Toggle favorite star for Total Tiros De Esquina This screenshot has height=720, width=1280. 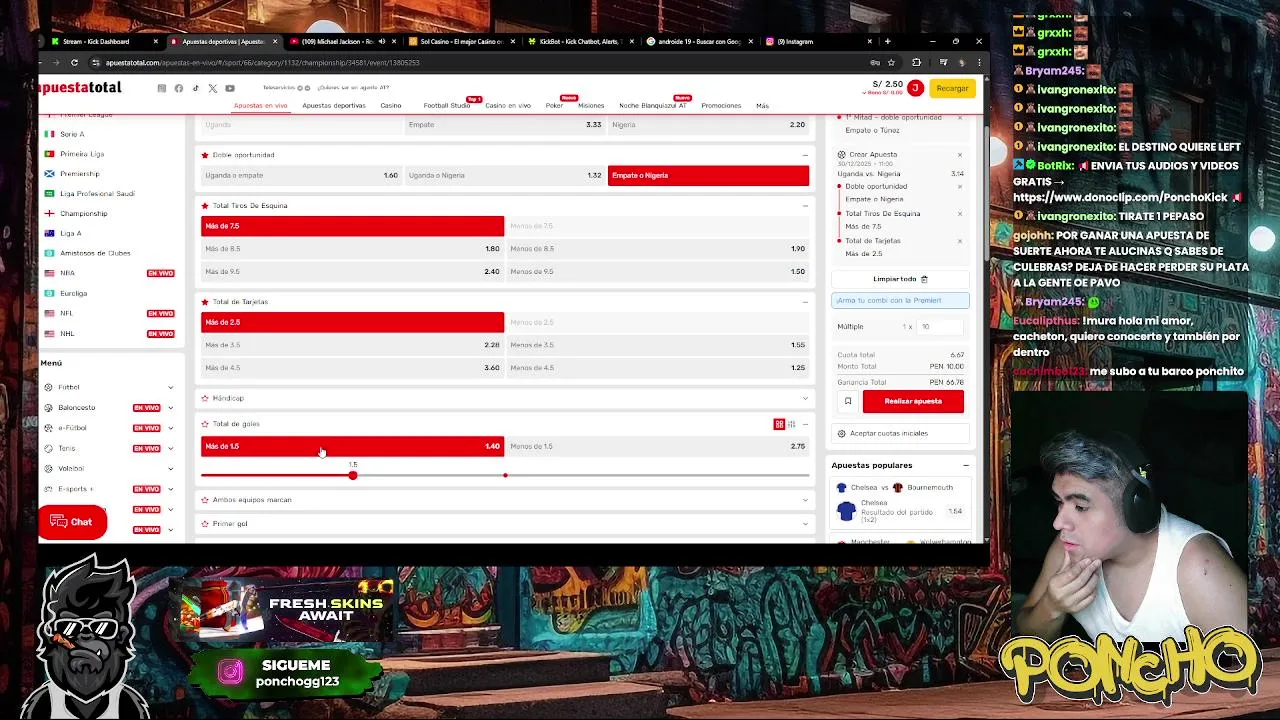click(x=205, y=205)
